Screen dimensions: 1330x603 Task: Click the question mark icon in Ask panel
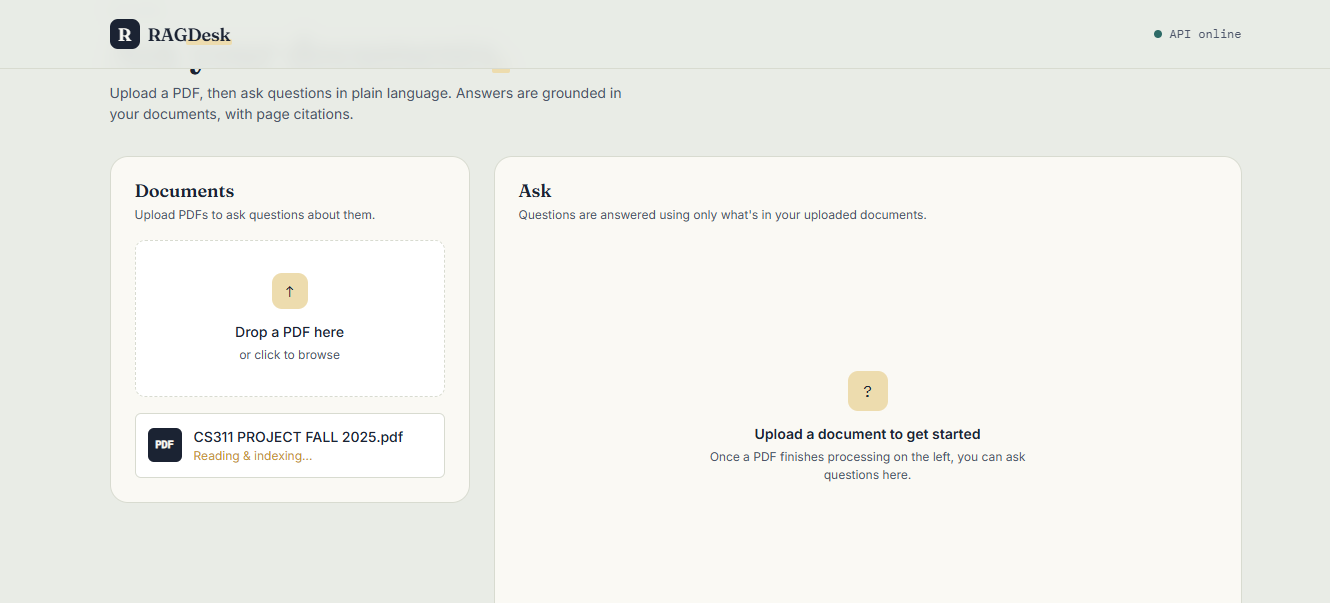867,391
